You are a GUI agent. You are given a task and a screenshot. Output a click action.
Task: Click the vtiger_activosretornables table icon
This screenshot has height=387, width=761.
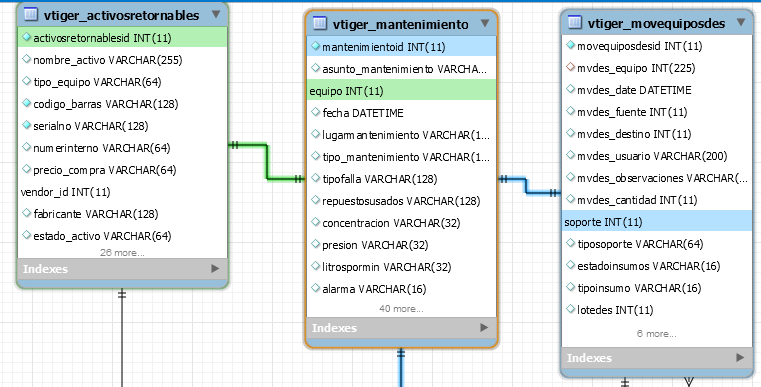pyautogui.click(x=31, y=15)
